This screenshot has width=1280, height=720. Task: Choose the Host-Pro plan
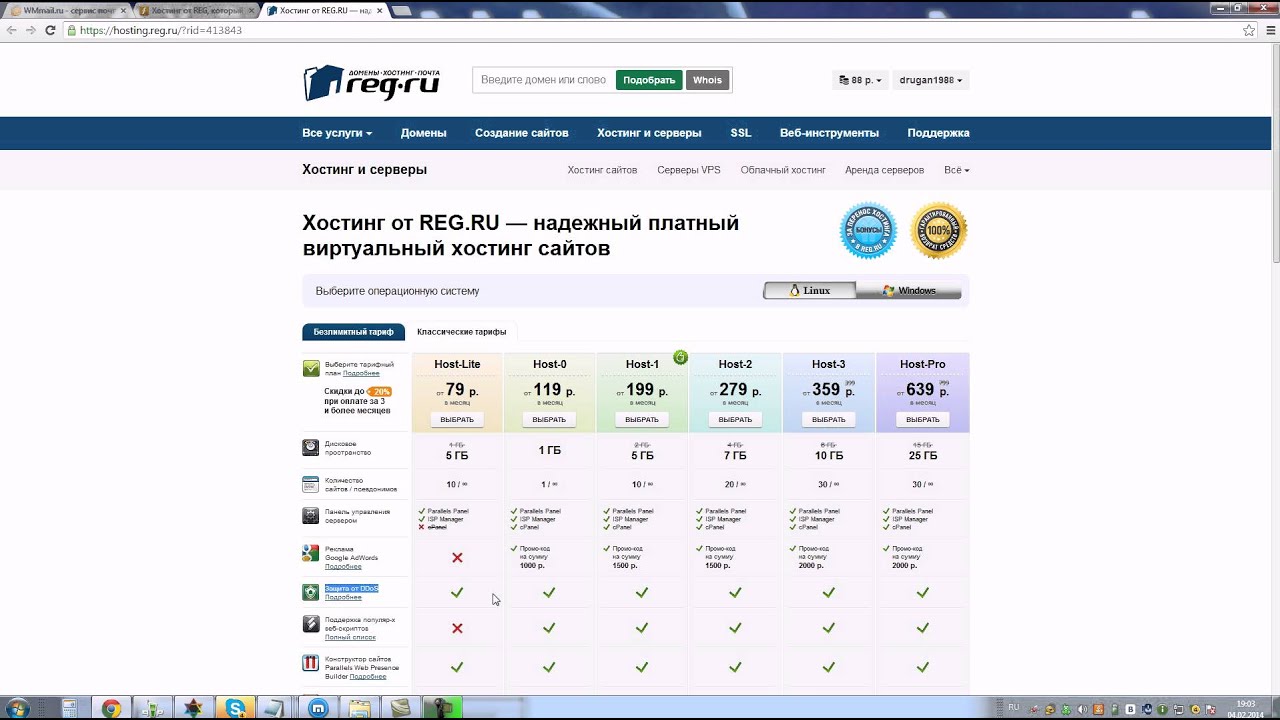(923, 420)
